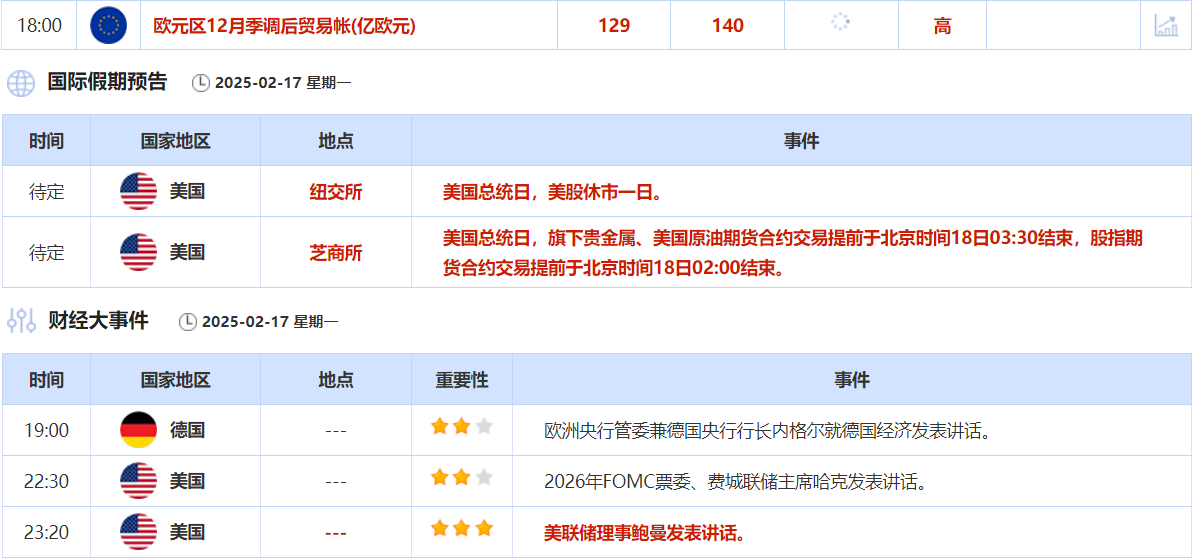The image size is (1194, 558).
Task: Click the globe icon beside 国际假期预告
Action: click(x=21, y=83)
